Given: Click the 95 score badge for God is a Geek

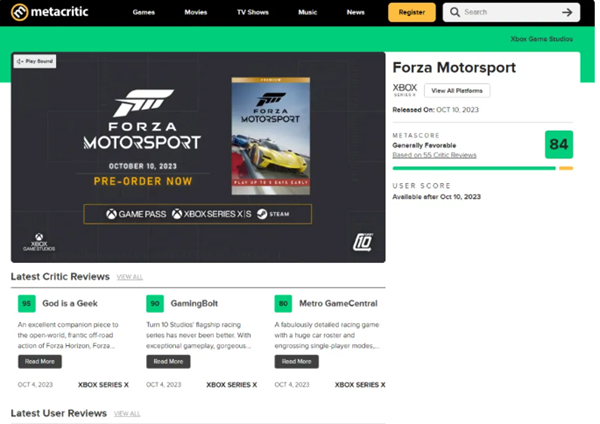Looking at the screenshot, I should tap(27, 303).
